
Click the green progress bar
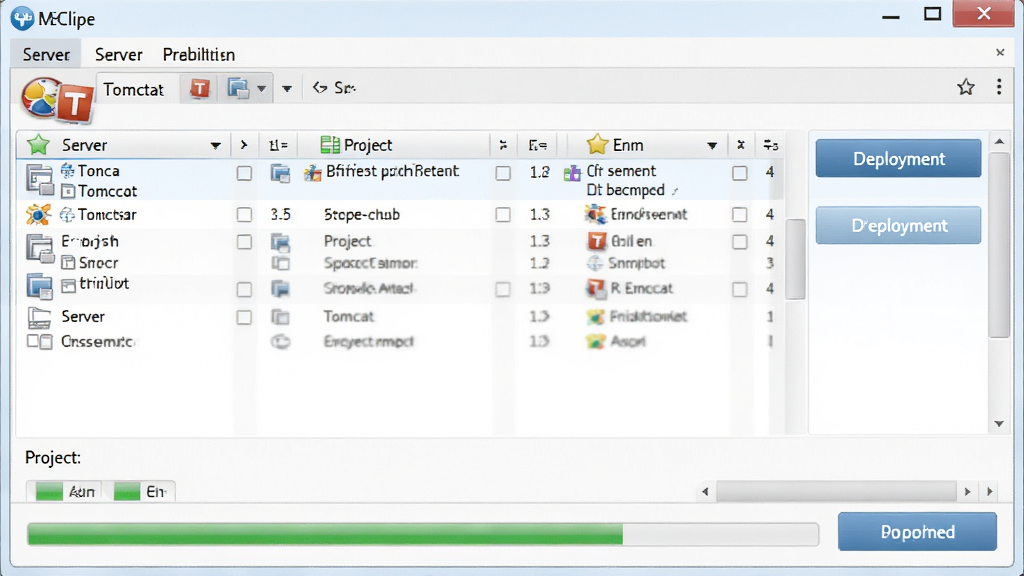pyautogui.click(x=423, y=534)
